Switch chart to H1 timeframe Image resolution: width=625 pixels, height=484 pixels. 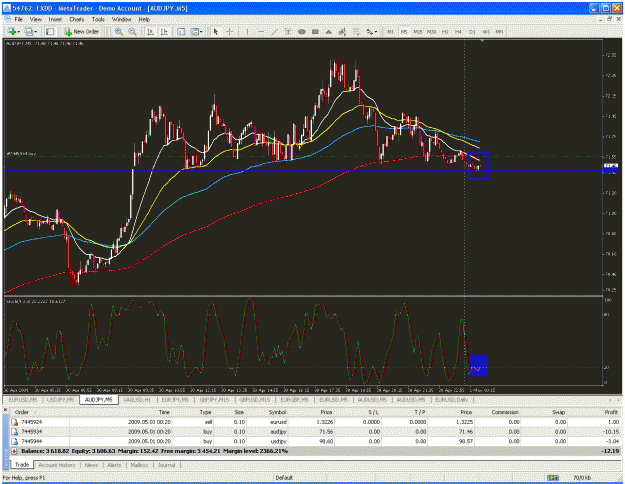click(445, 31)
